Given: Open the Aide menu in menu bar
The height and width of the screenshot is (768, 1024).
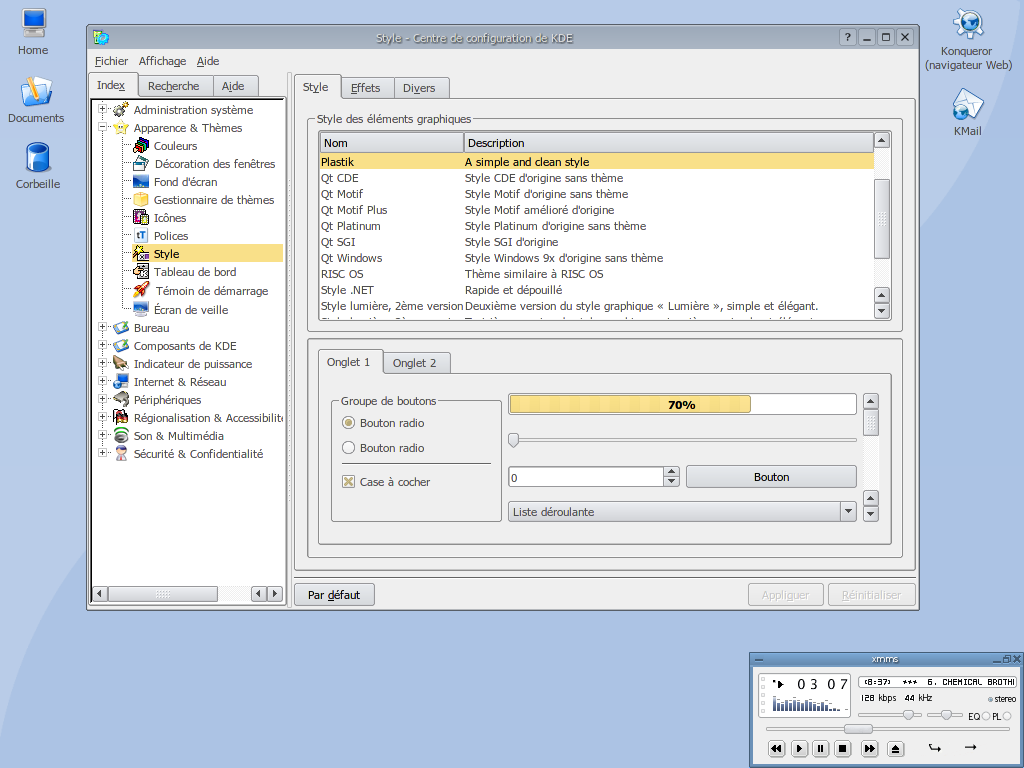Looking at the screenshot, I should (x=208, y=61).
